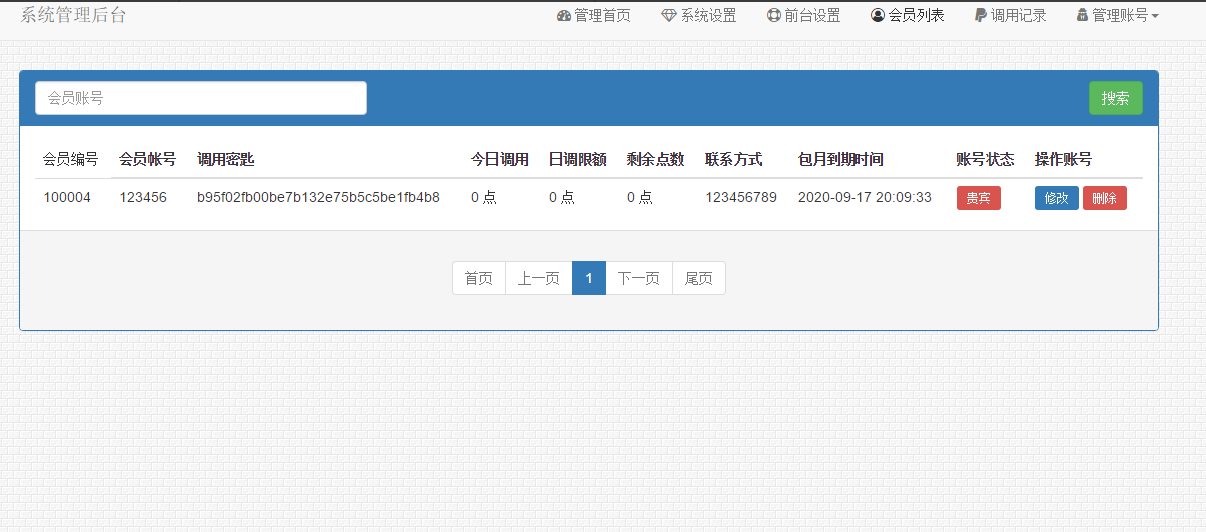Click key b95f02fb00be7b132e75b5c5be1fb4b8
The width and height of the screenshot is (1206, 532).
coord(319,198)
